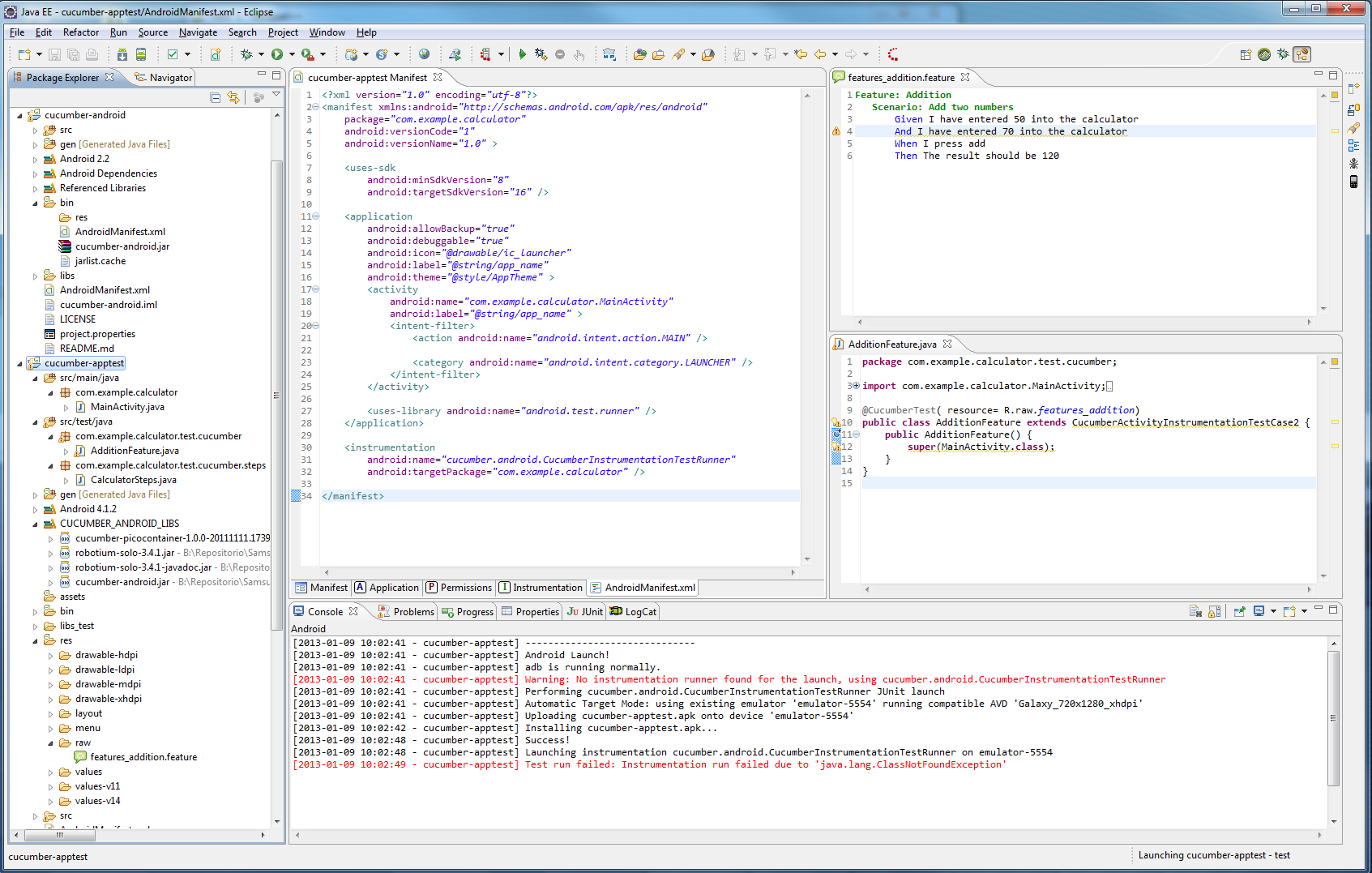The width and height of the screenshot is (1372, 873).
Task: Switch to the DDMS perspective button
Action: tap(1264, 54)
